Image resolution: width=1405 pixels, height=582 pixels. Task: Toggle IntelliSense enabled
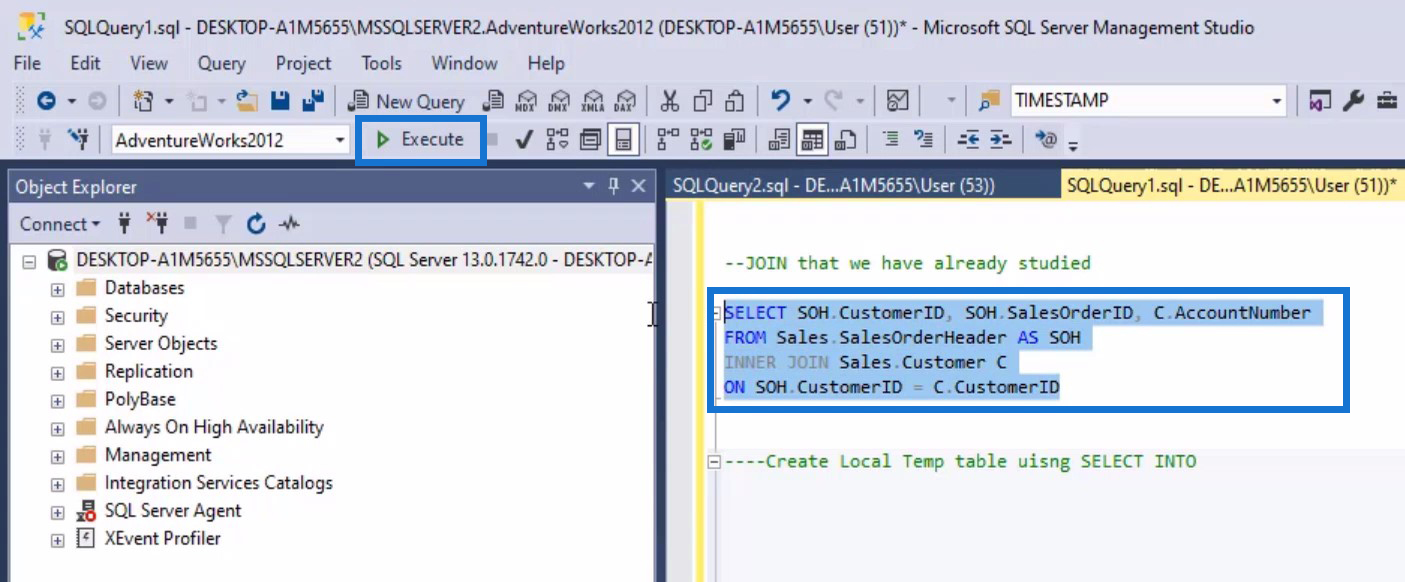[623, 139]
